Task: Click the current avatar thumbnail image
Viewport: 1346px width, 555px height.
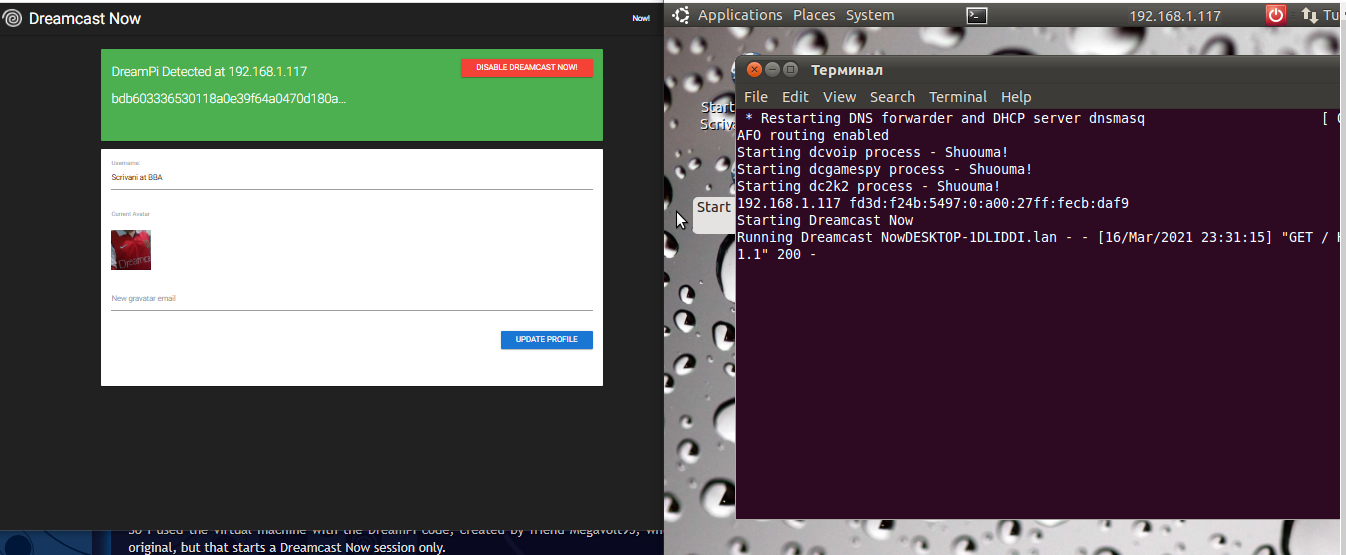Action: point(131,250)
